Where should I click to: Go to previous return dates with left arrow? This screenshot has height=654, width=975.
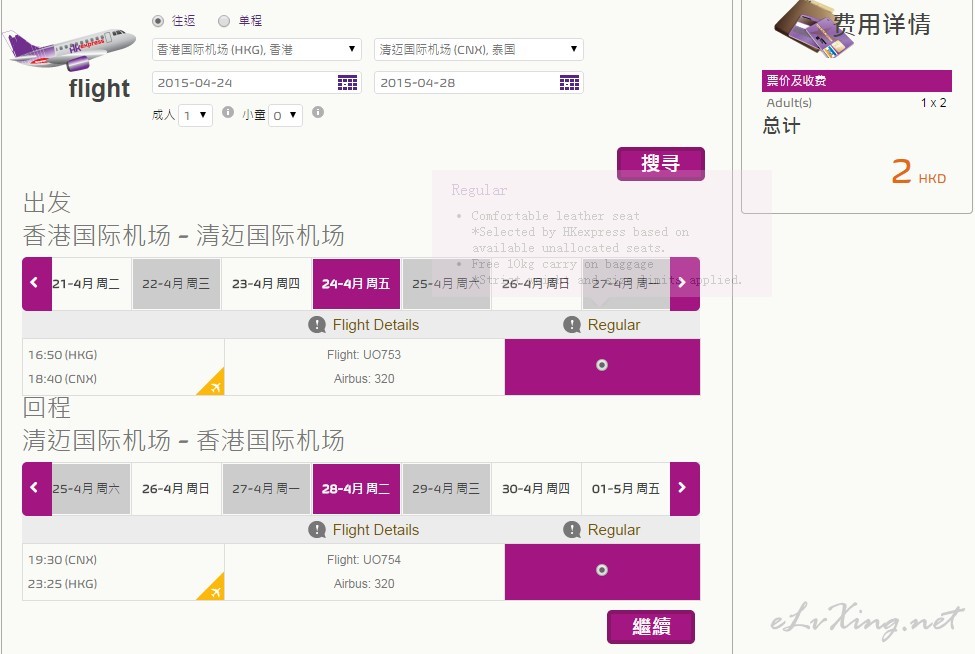point(37,489)
